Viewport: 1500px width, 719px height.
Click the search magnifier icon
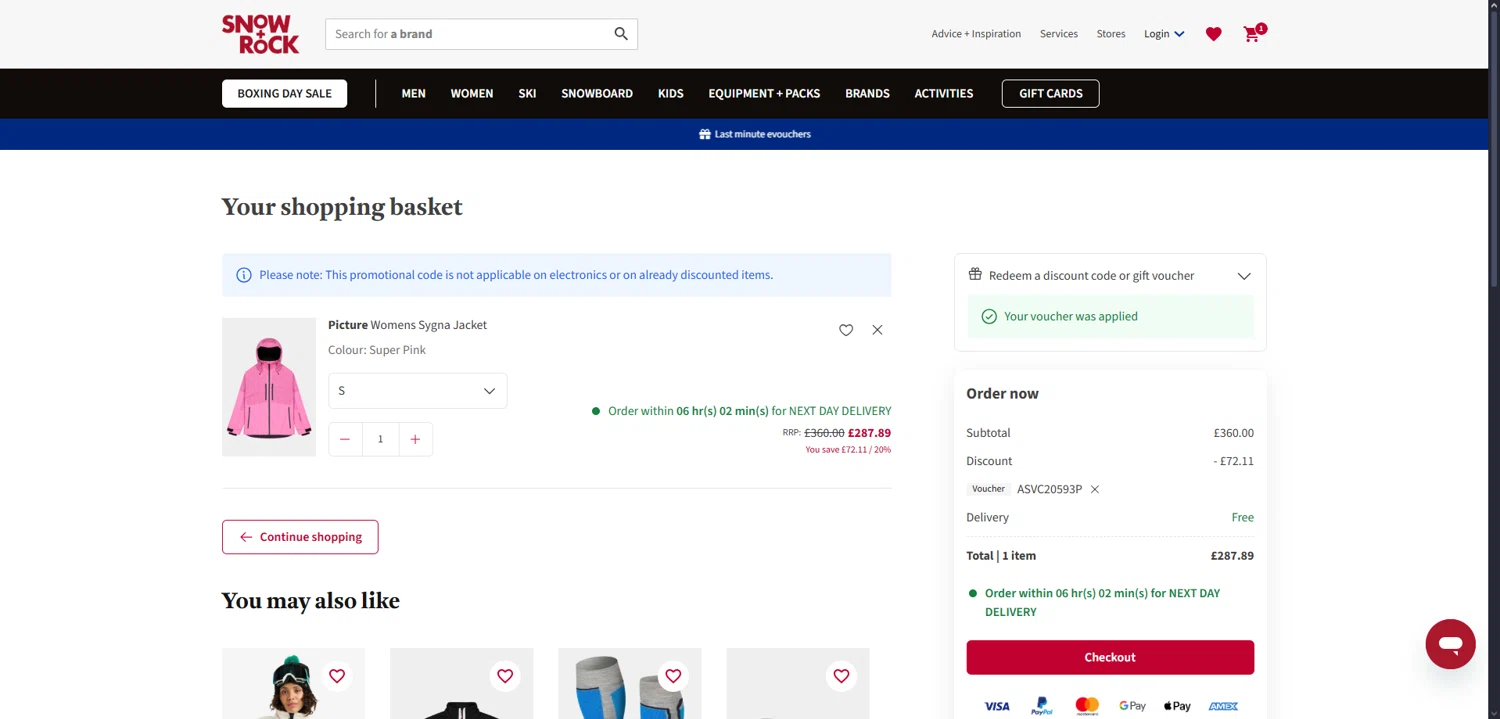point(621,34)
